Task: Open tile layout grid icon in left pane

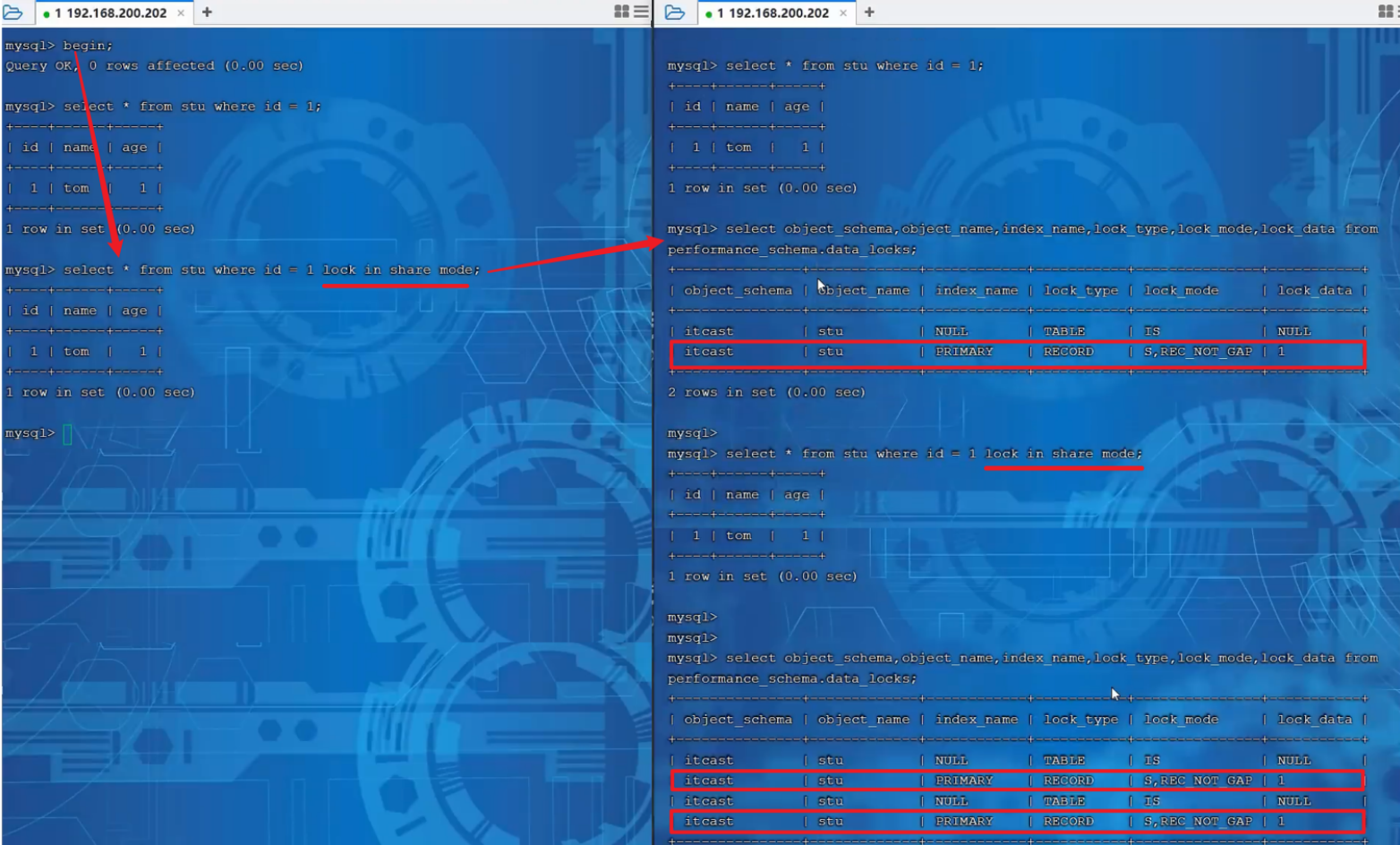Action: pos(622,12)
